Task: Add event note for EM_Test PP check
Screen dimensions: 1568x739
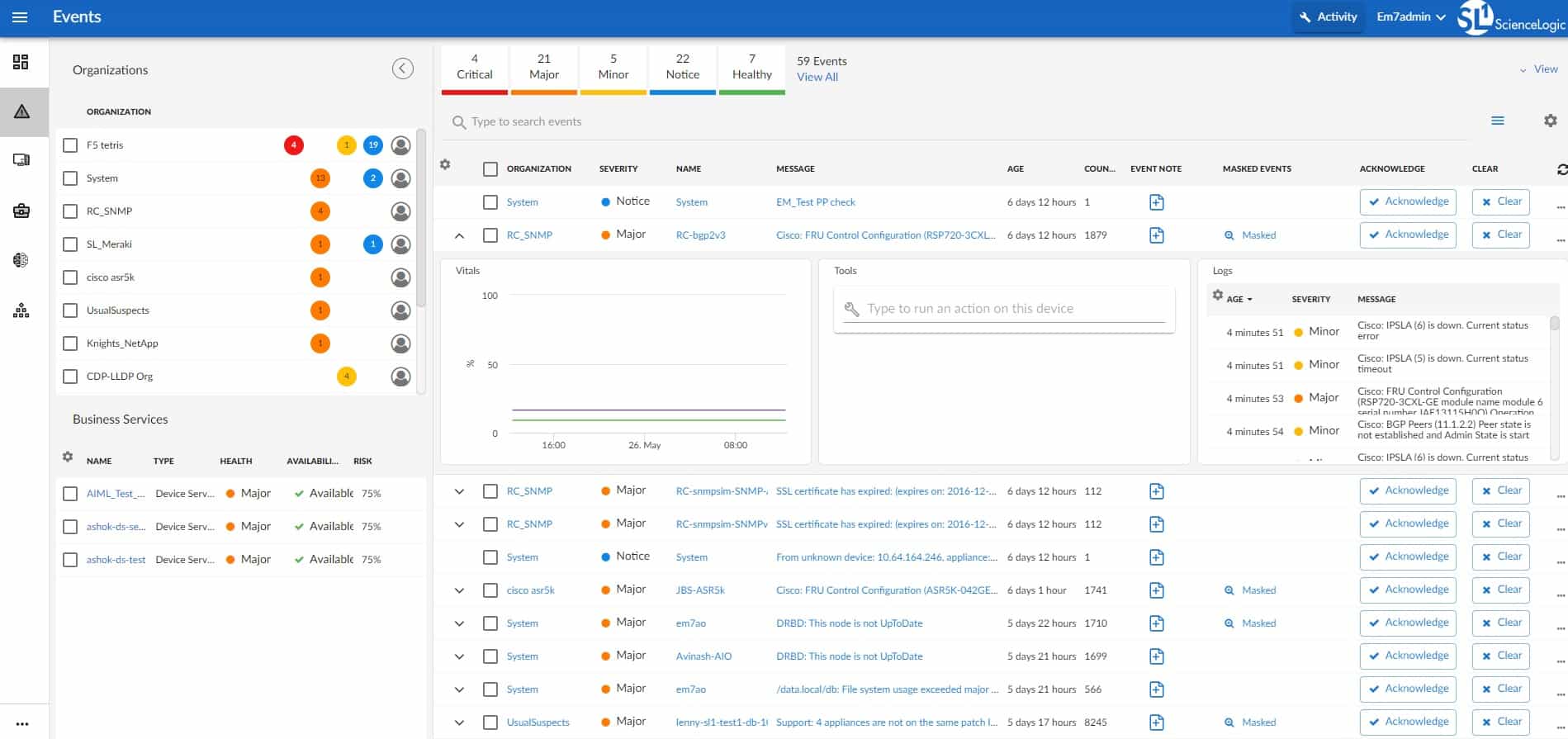Action: point(1157,202)
